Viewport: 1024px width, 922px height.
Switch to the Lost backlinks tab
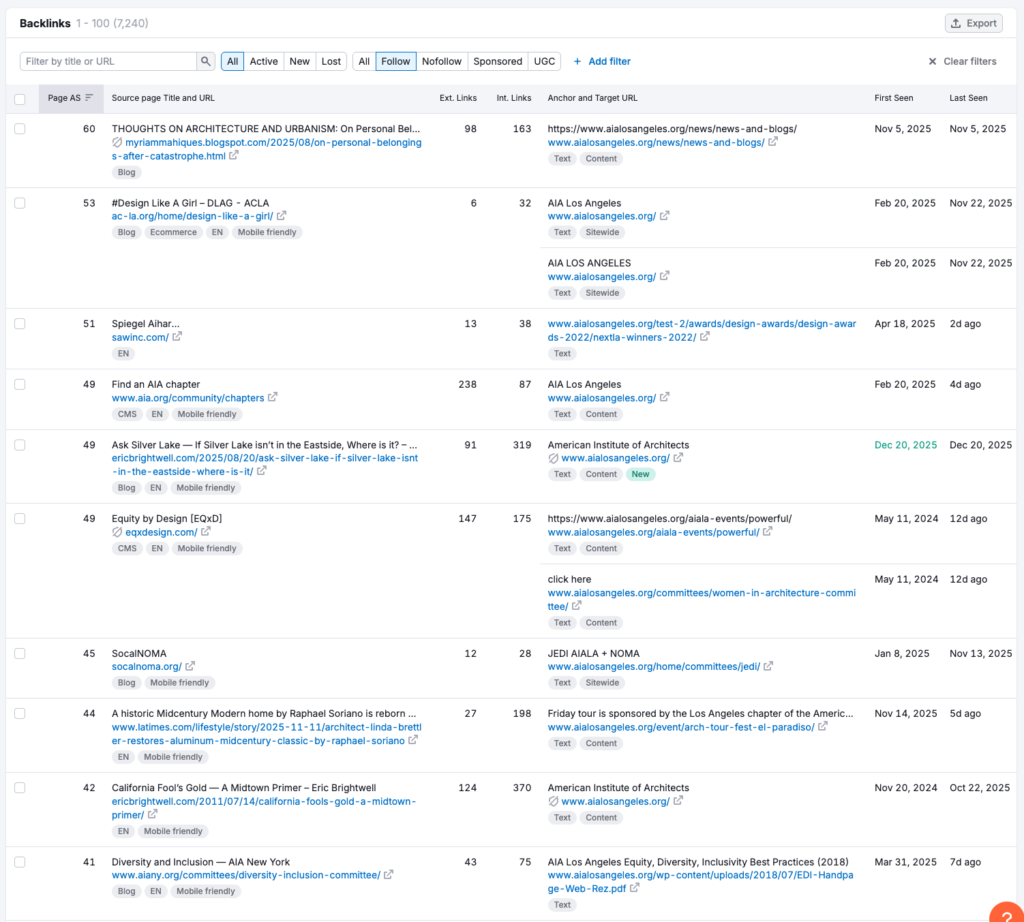click(x=331, y=61)
